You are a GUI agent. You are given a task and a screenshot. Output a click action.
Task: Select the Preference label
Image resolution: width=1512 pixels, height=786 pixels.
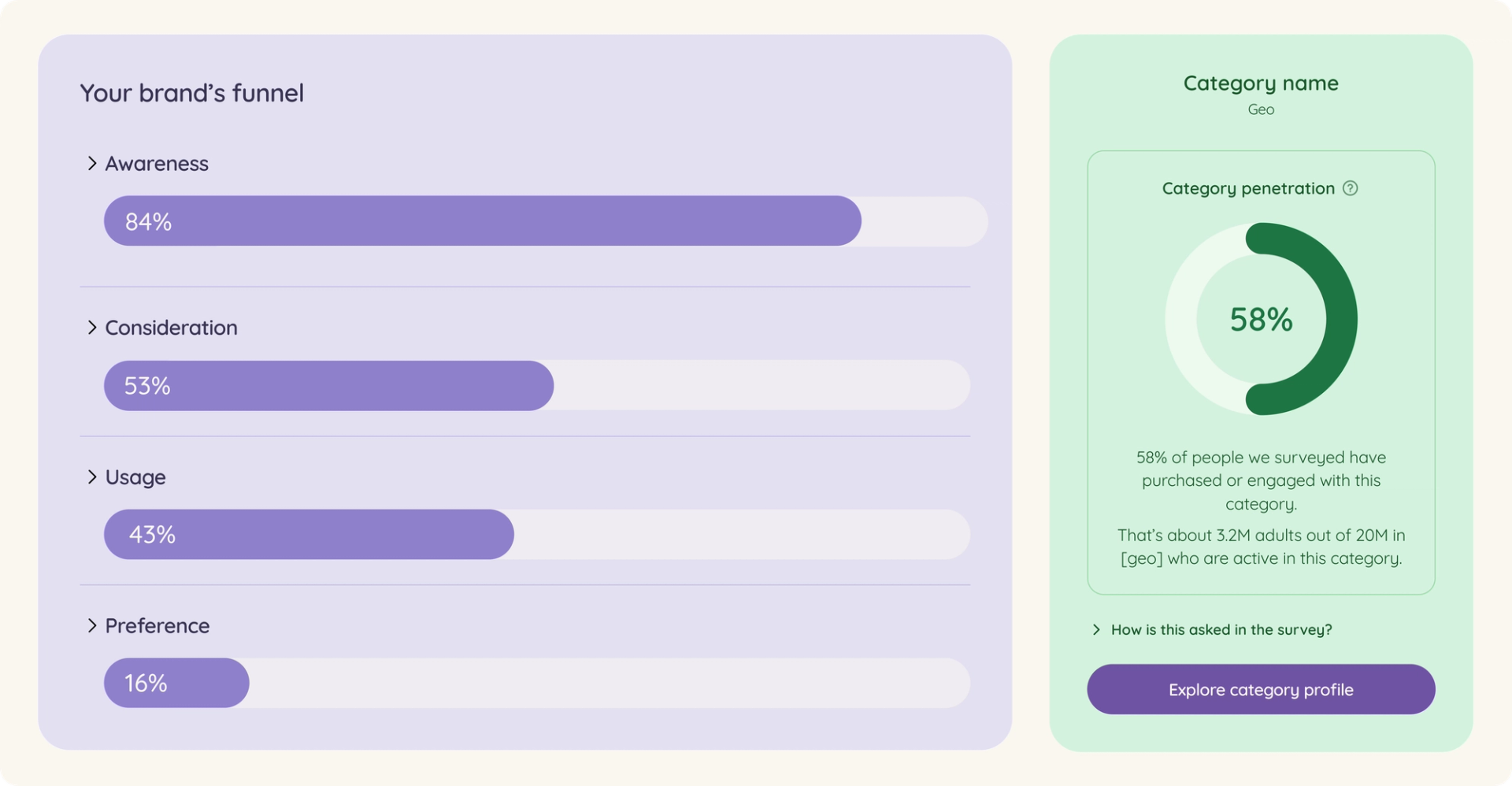tap(157, 625)
